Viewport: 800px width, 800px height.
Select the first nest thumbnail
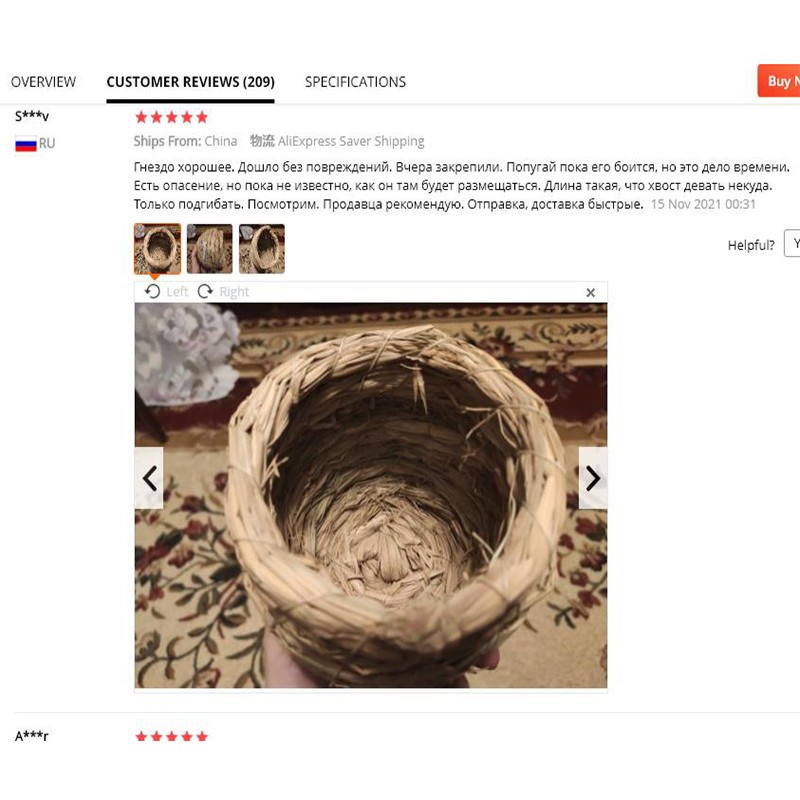158,249
